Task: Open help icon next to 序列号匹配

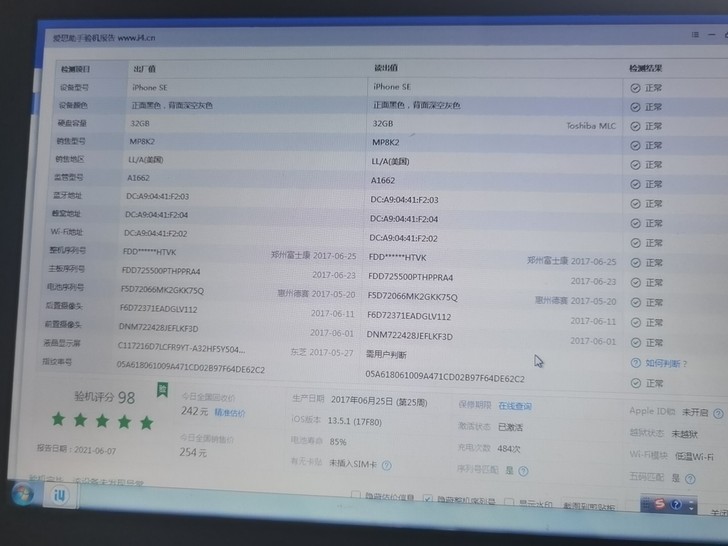Action: point(523,472)
